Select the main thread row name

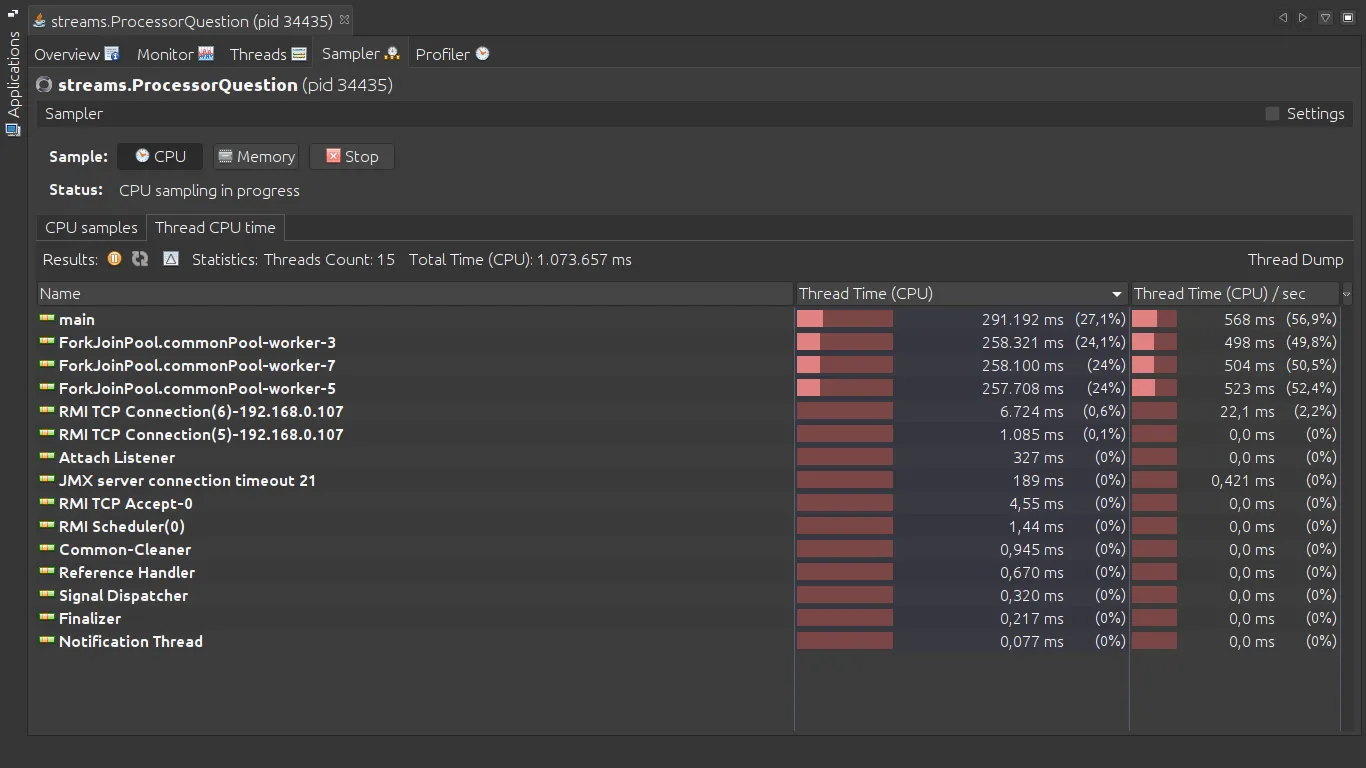[x=77, y=320]
